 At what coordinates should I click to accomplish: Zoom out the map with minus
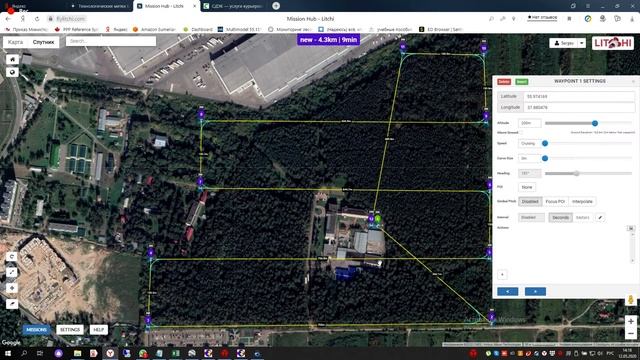631,334
